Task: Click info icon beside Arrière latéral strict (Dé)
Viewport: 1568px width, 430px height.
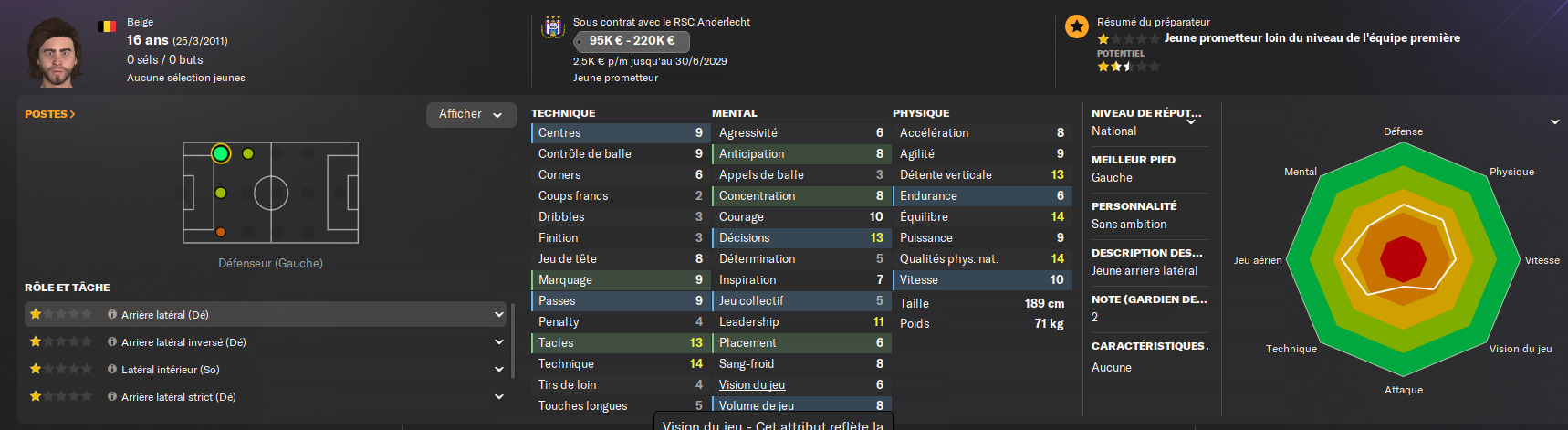Action: click(112, 397)
